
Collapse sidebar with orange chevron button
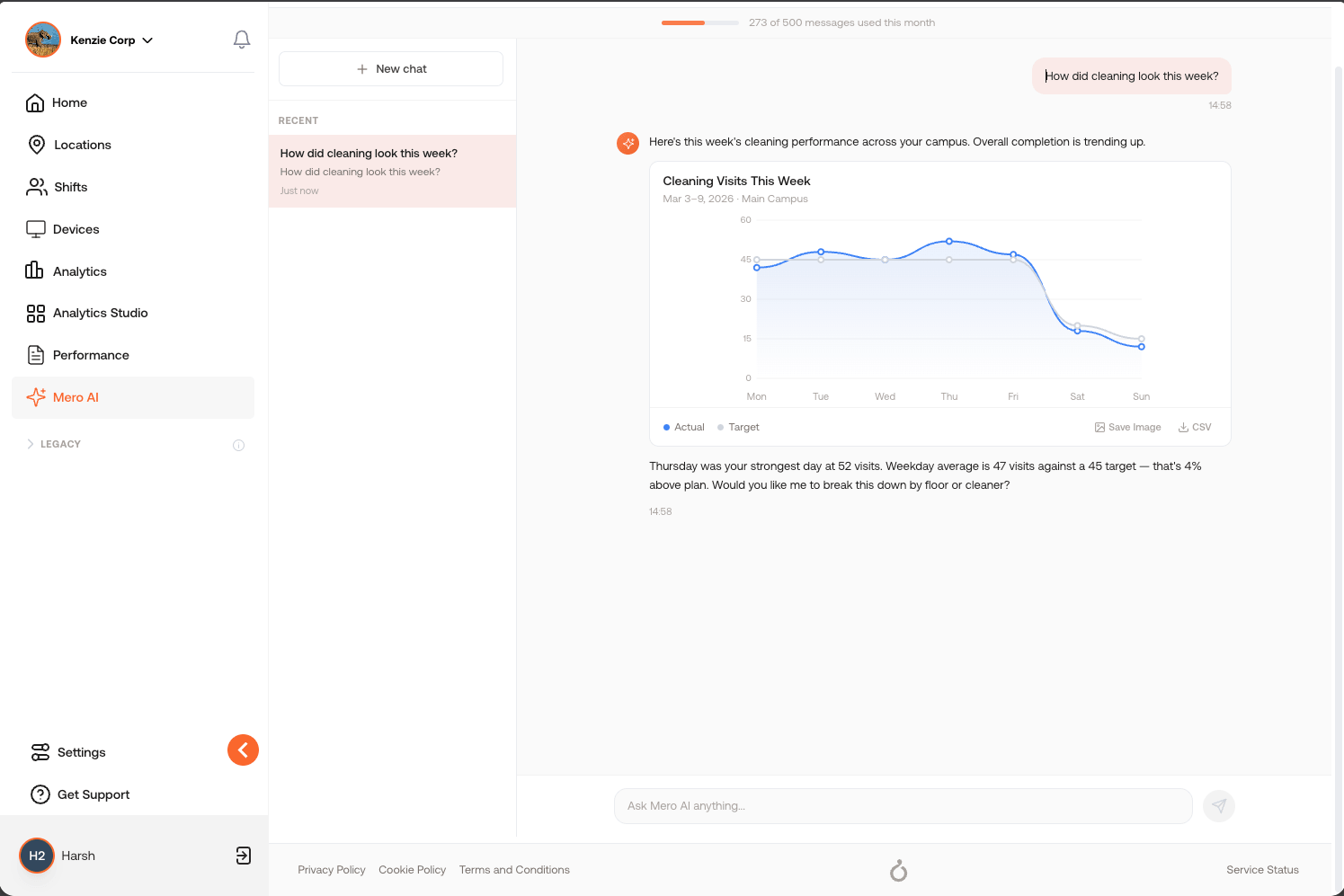pyautogui.click(x=243, y=750)
